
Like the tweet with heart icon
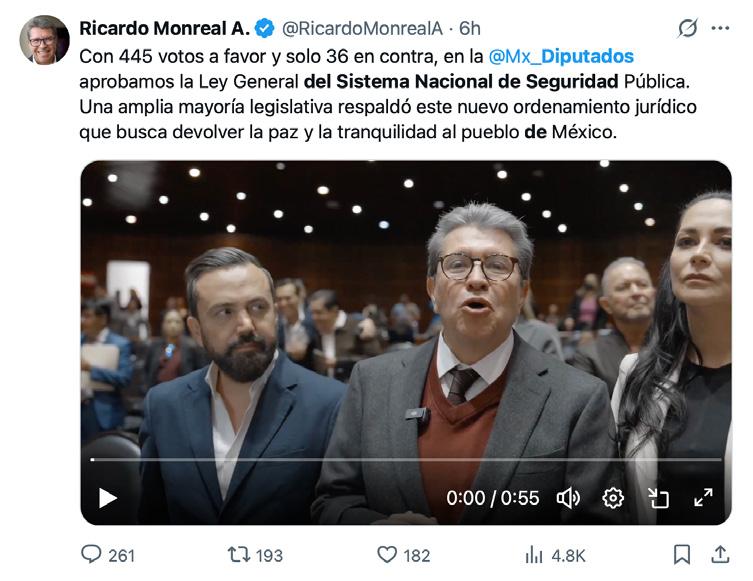point(387,555)
